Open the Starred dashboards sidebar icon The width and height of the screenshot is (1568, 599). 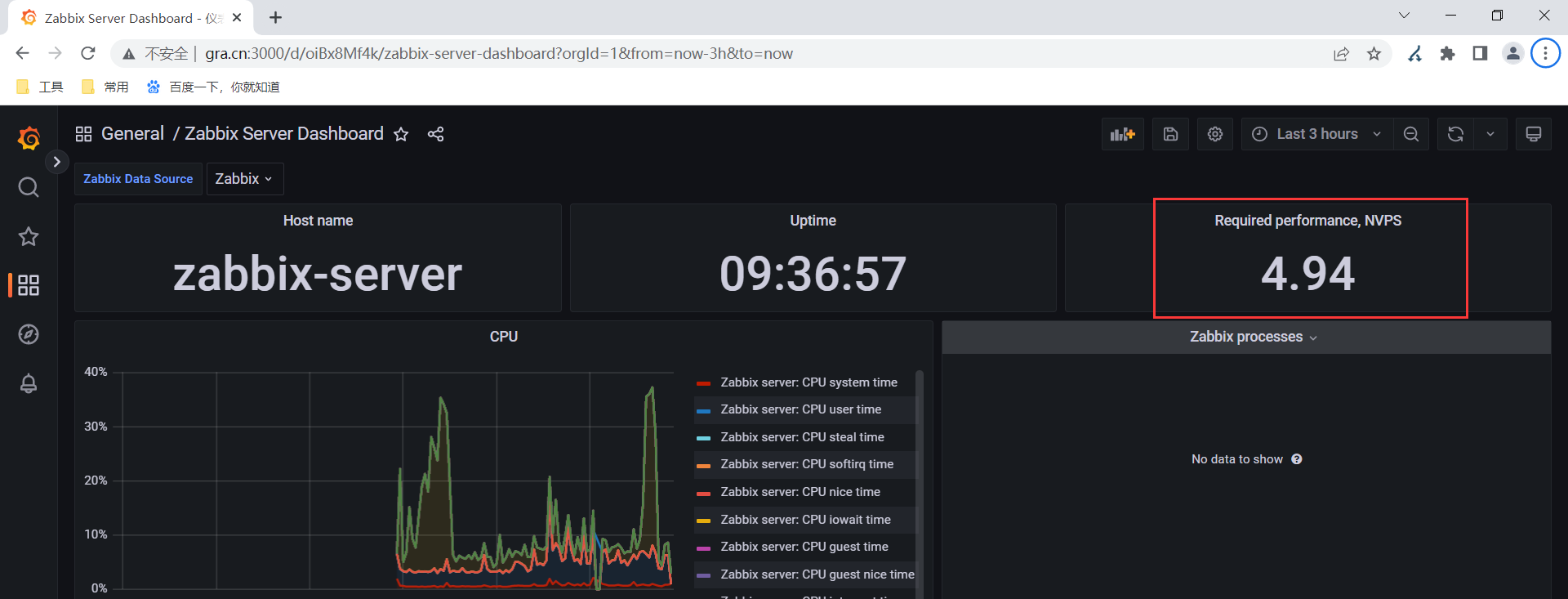(x=29, y=236)
